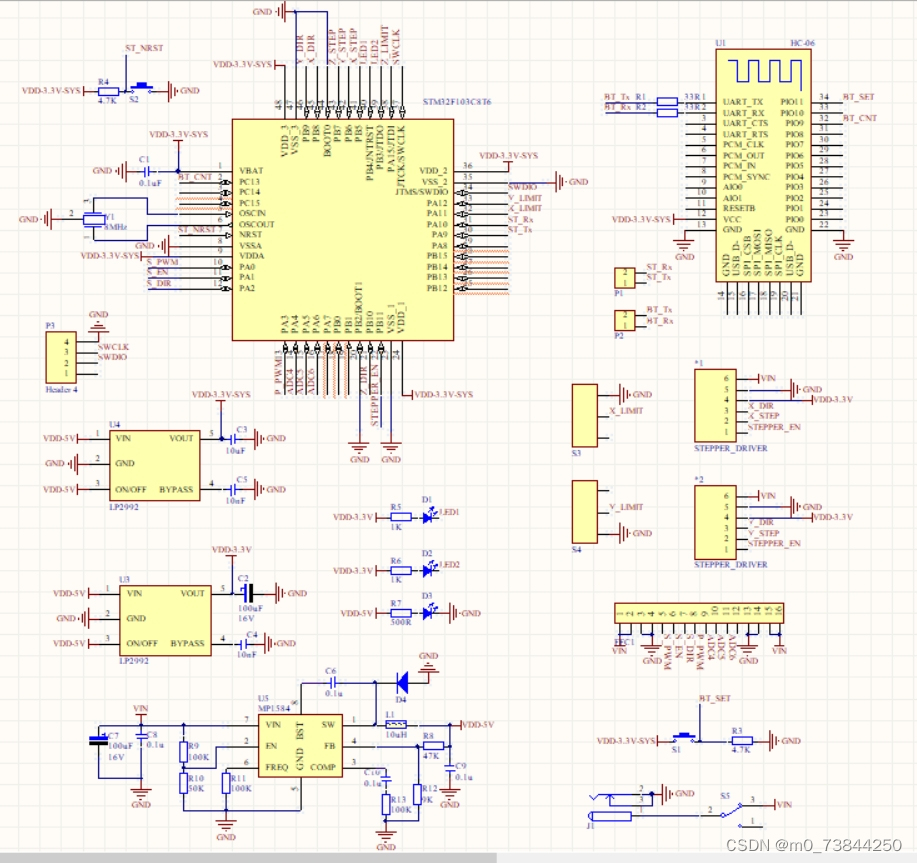This screenshot has height=863, width=917.
Task: Click the ST_NRST net label above R4
Action: click(x=144, y=49)
